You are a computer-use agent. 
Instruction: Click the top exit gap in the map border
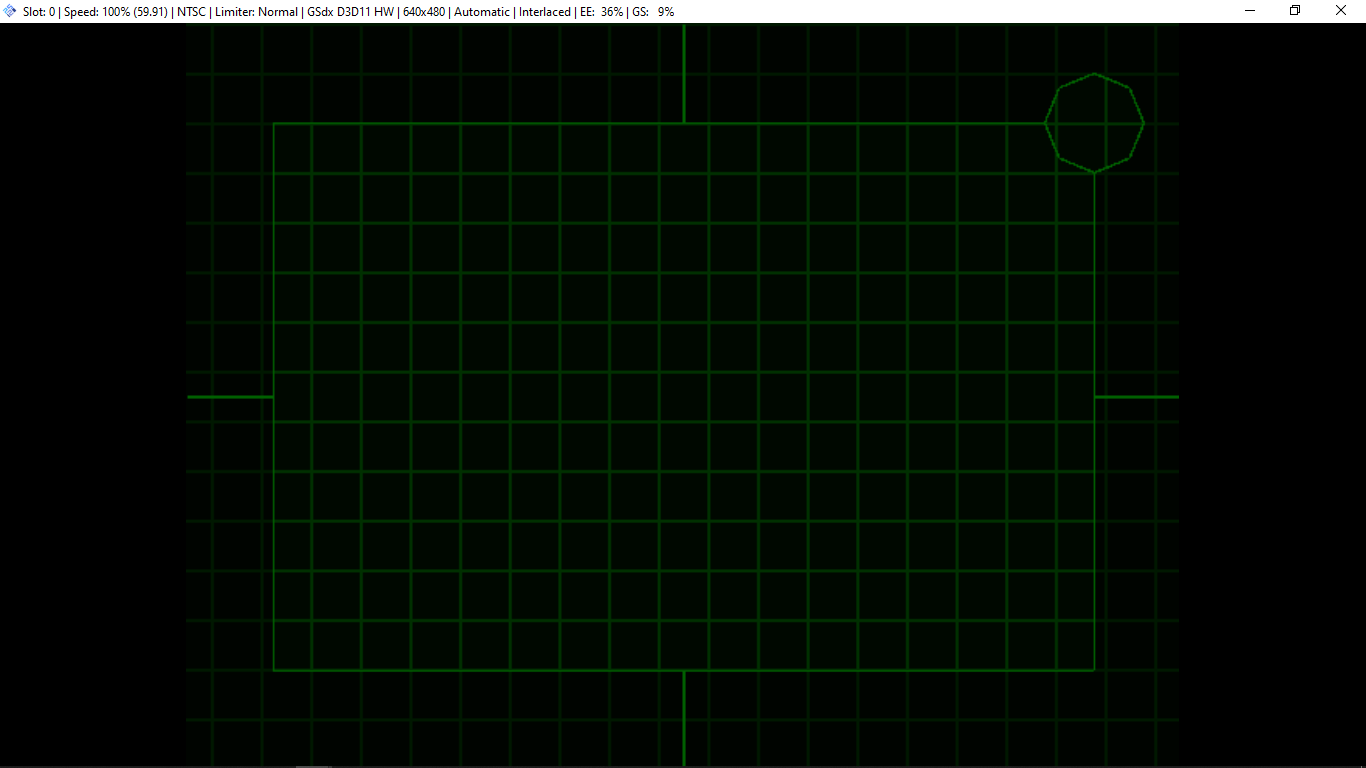(683, 123)
